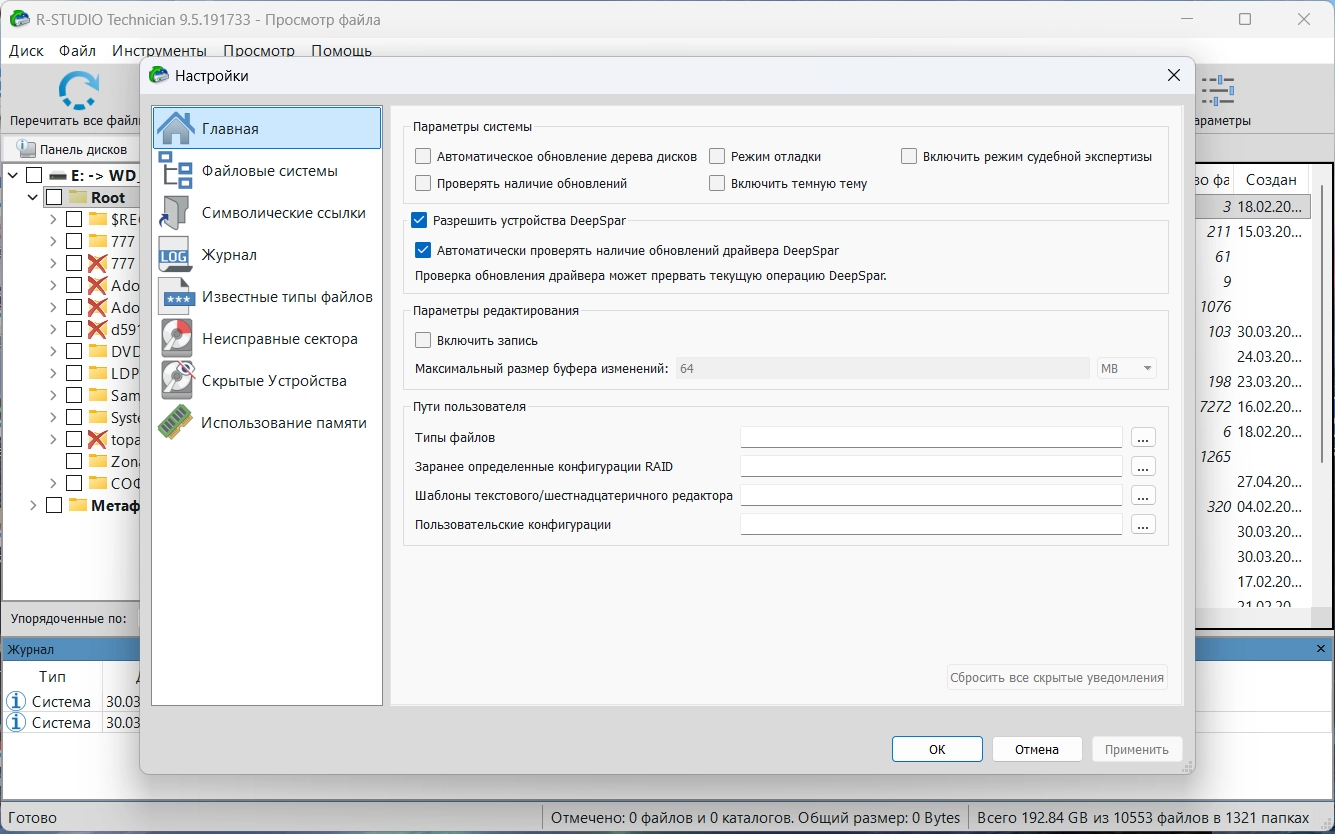
Task: Click the Отмена button
Action: 1037,749
